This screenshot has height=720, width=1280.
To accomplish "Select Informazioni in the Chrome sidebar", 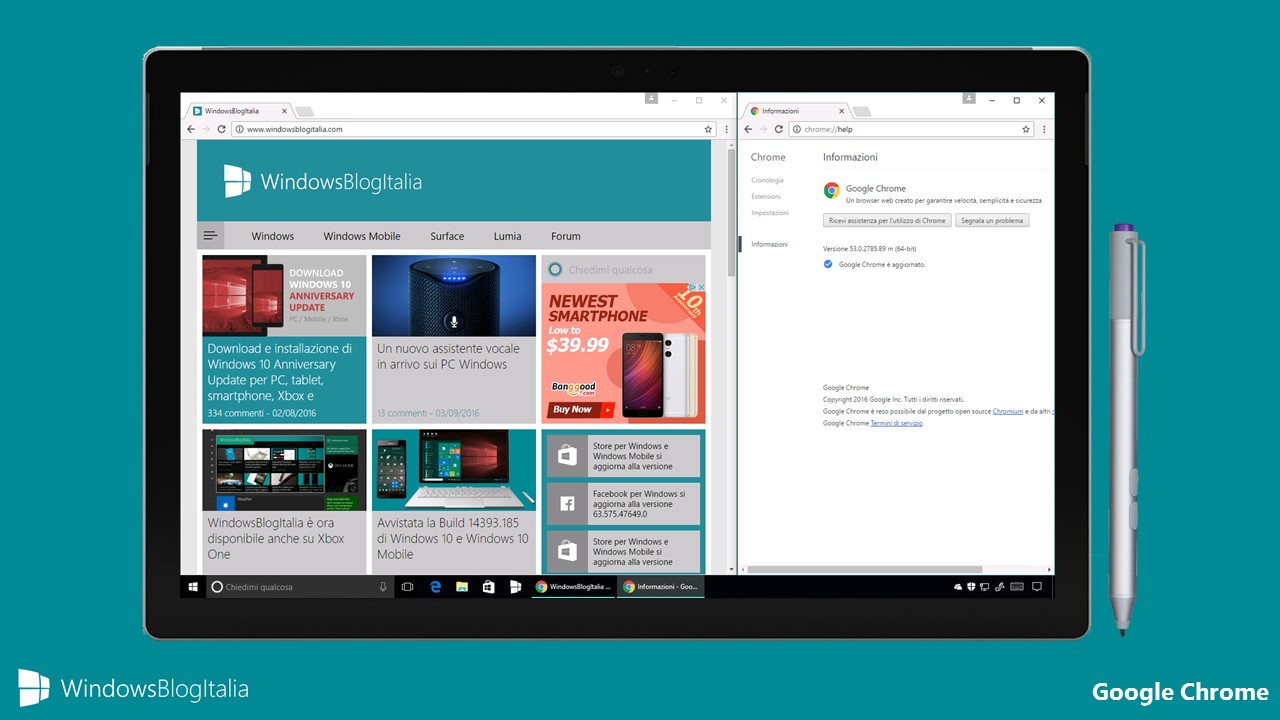I will point(769,244).
